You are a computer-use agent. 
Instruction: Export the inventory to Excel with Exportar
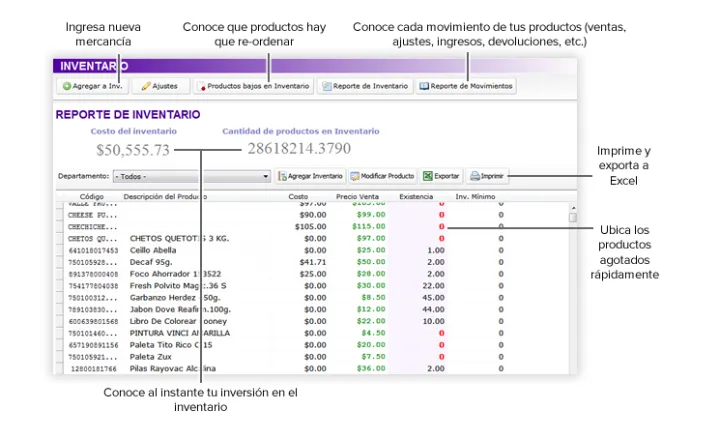[441, 176]
